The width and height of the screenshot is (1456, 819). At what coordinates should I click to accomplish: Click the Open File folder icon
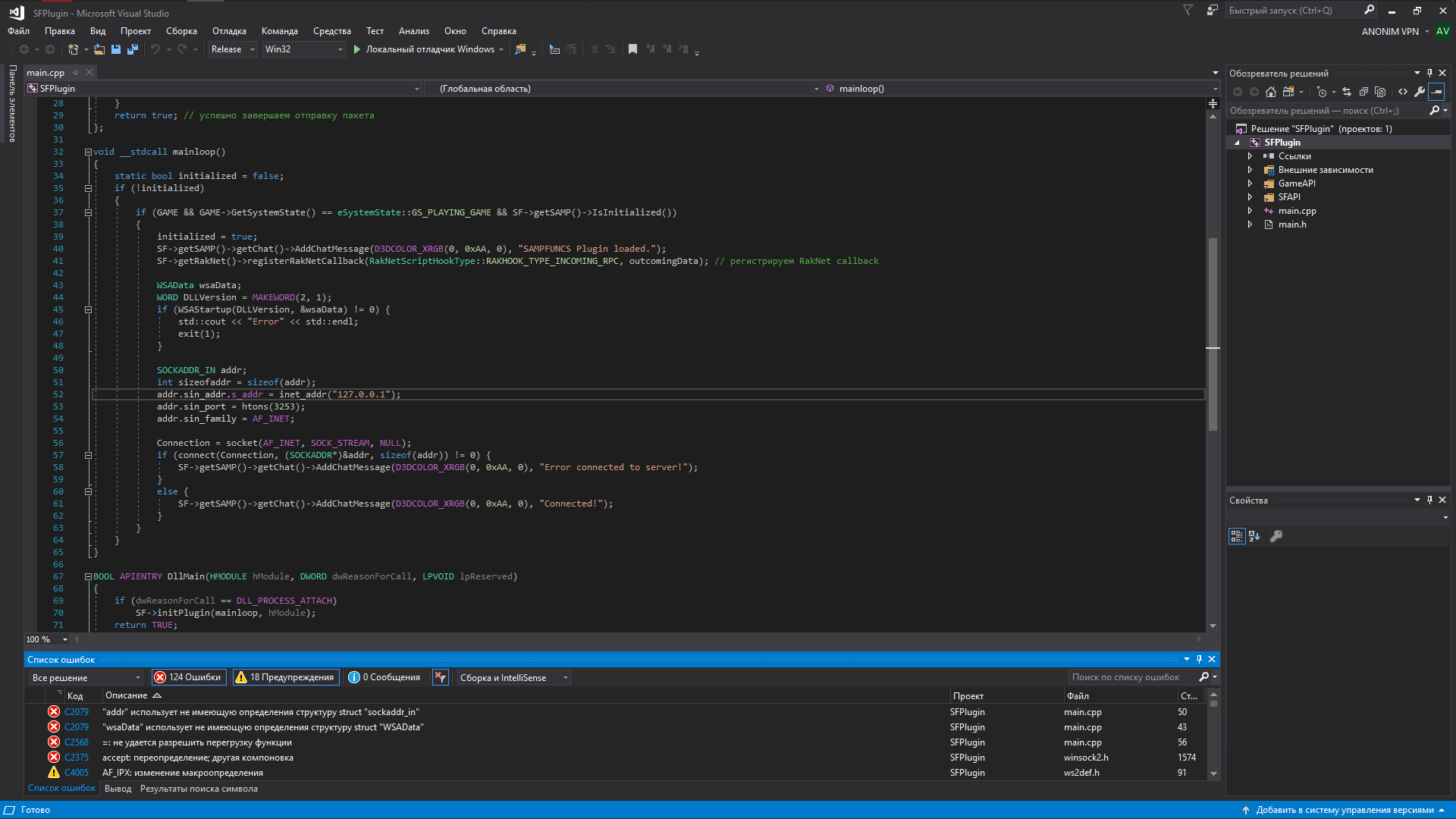click(99, 49)
